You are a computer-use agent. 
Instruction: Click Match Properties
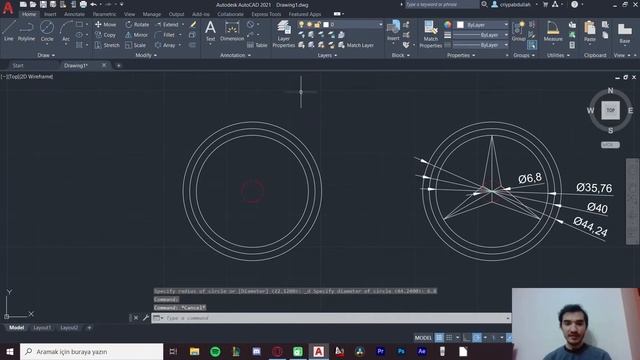(x=431, y=34)
